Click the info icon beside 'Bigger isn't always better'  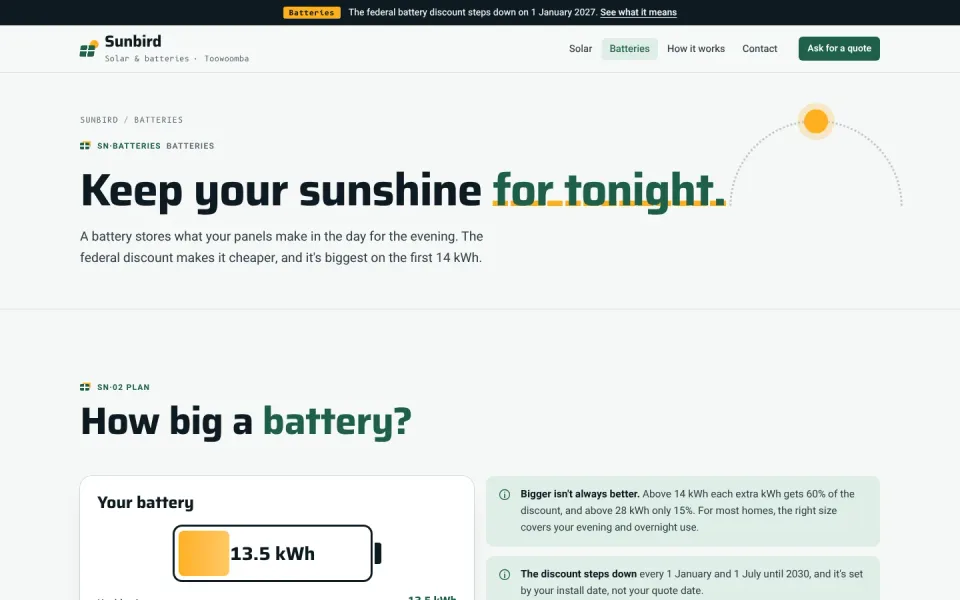tap(504, 495)
